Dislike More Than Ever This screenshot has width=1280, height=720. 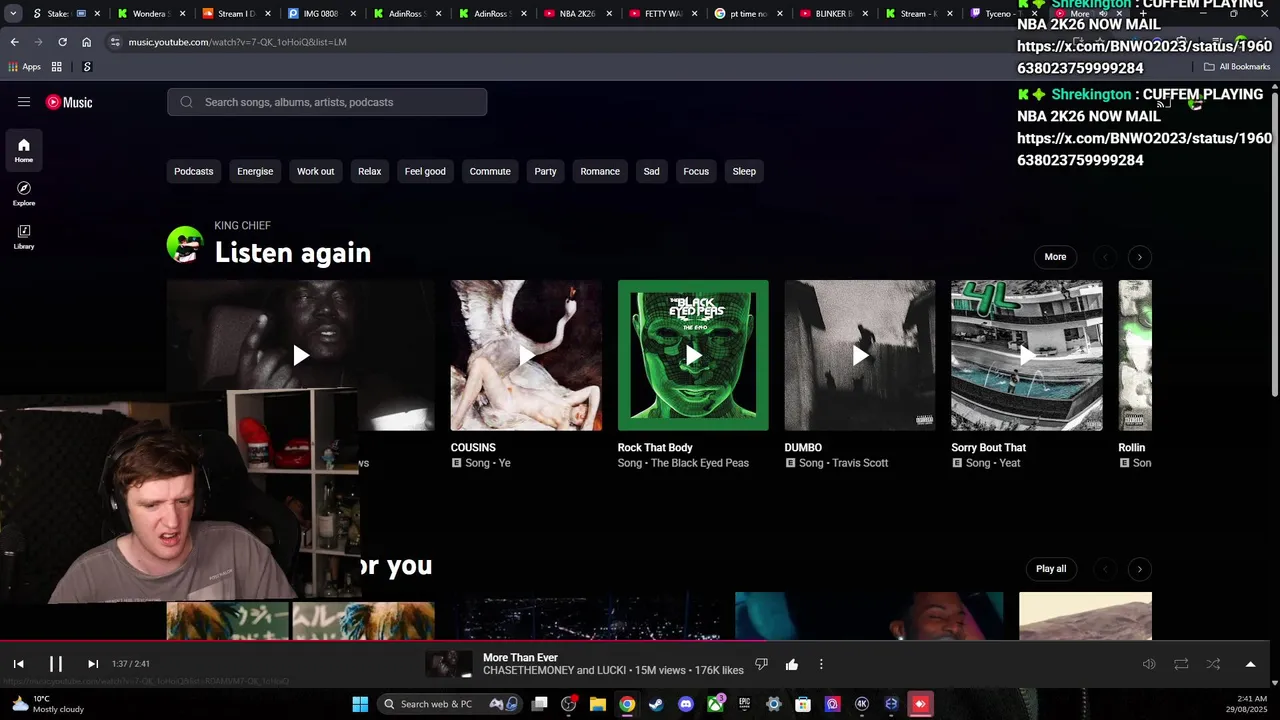pos(761,664)
